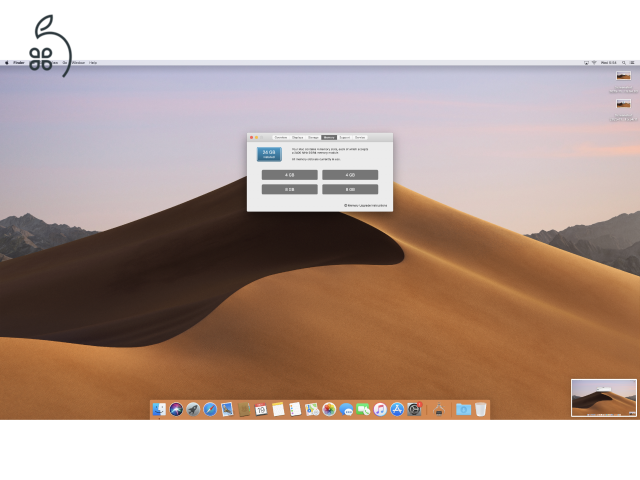Open the Help menu
Screen dimensions: 640x480
coord(93,63)
